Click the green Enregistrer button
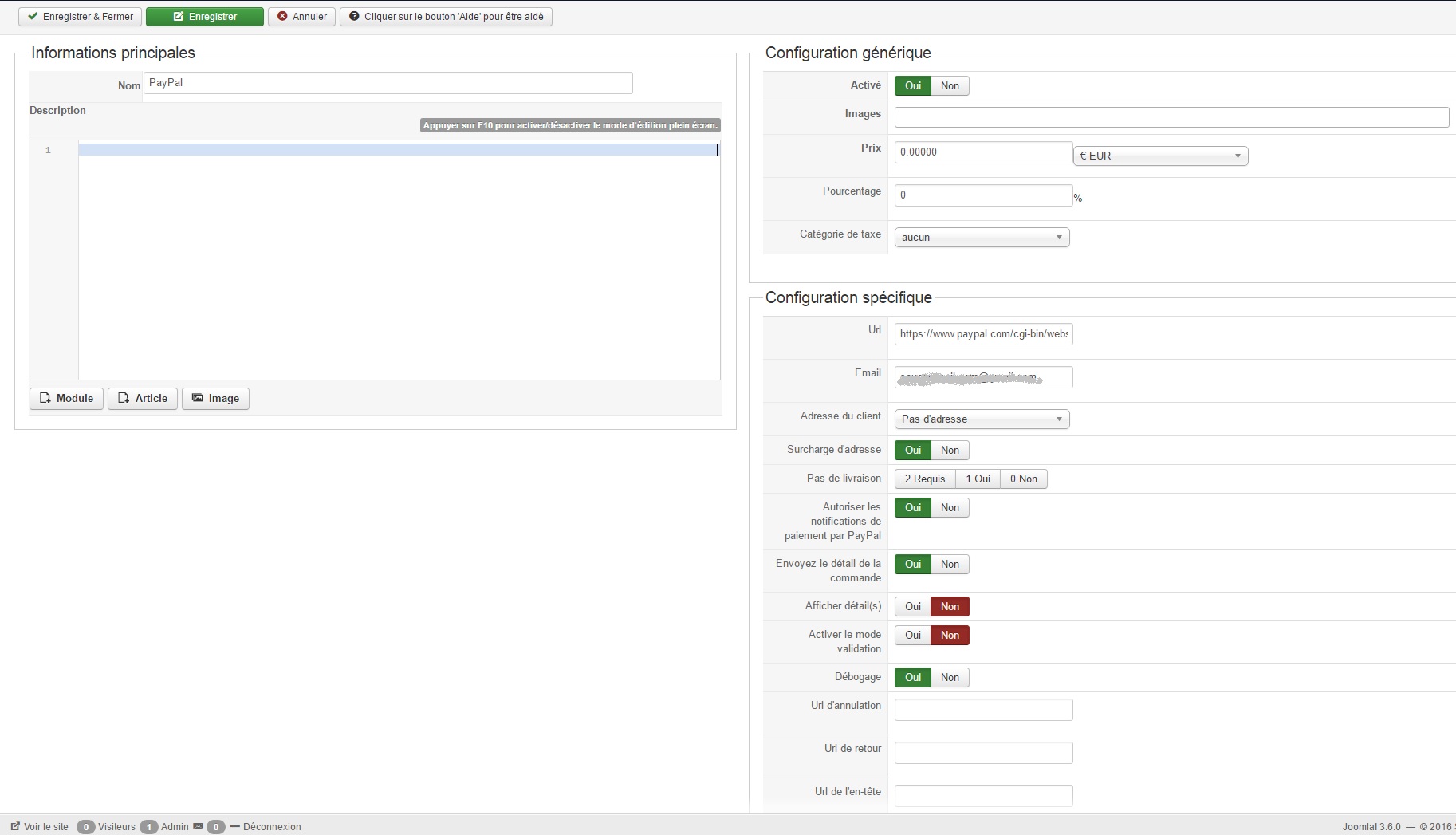 [205, 17]
